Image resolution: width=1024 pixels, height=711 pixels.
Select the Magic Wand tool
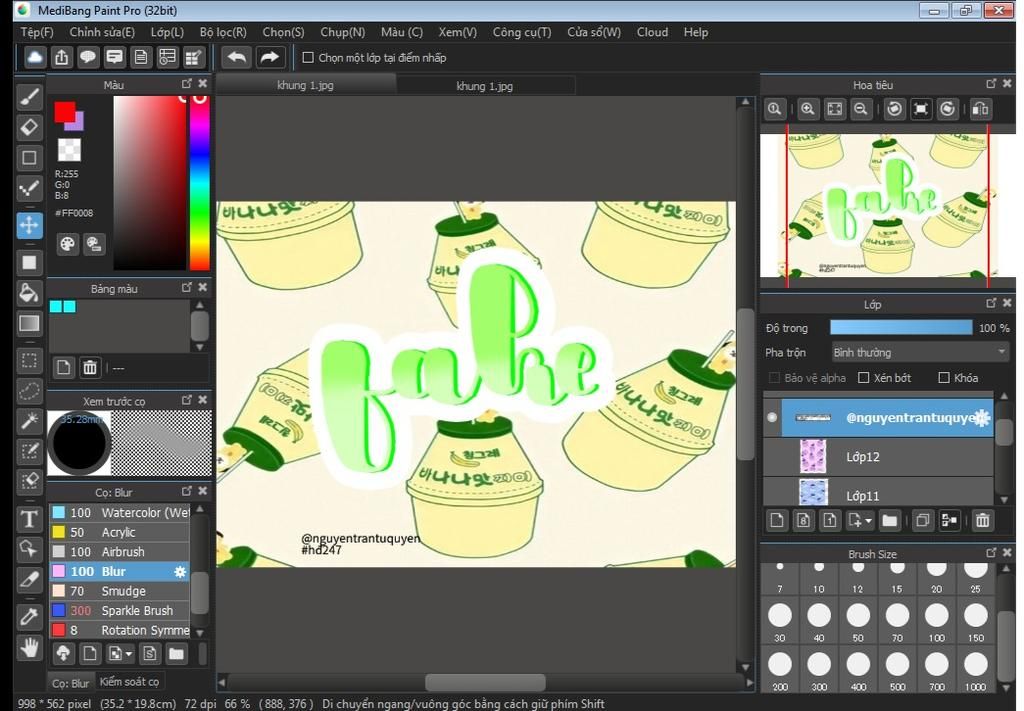tap(29, 421)
